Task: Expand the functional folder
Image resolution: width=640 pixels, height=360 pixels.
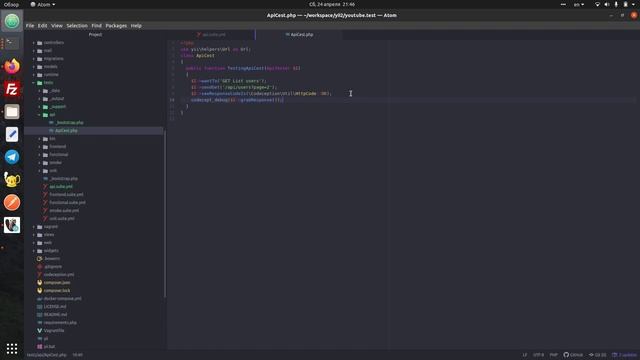Action: click(x=59, y=155)
